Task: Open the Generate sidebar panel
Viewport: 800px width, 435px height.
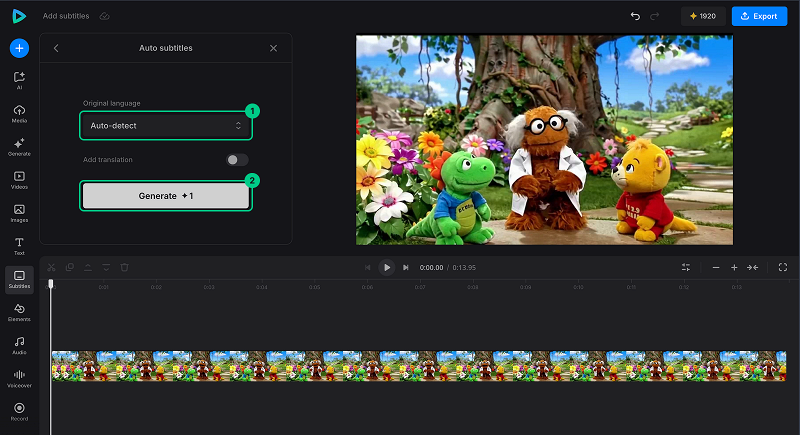Action: tap(19, 147)
